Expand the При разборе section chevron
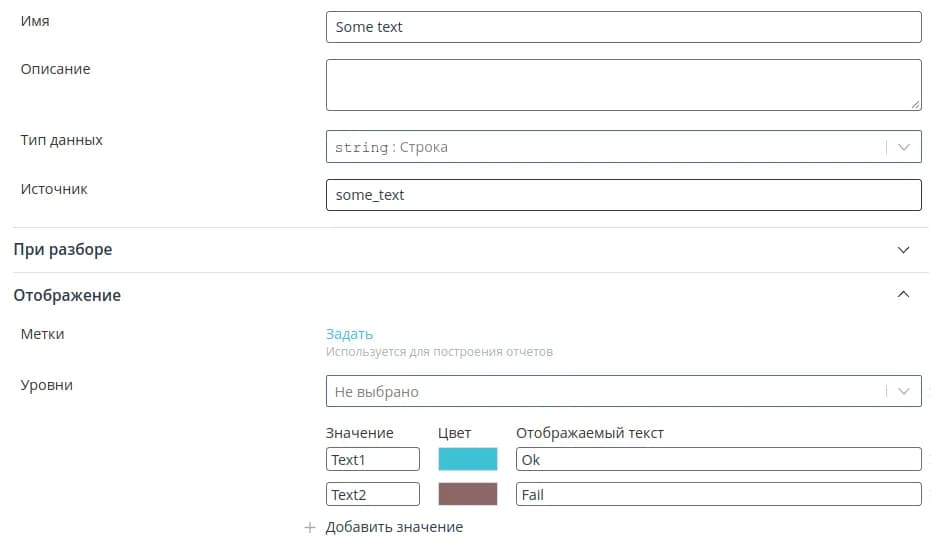Image resolution: width=931 pixels, height=553 pixels. pos(903,250)
